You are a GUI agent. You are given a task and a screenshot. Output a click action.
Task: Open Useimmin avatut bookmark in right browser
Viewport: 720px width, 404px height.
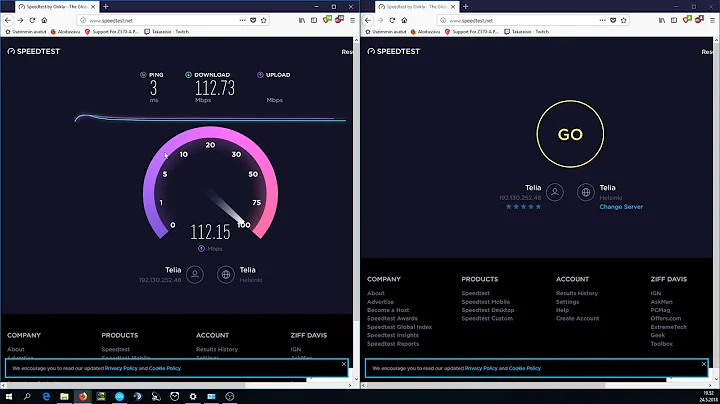pyautogui.click(x=385, y=32)
